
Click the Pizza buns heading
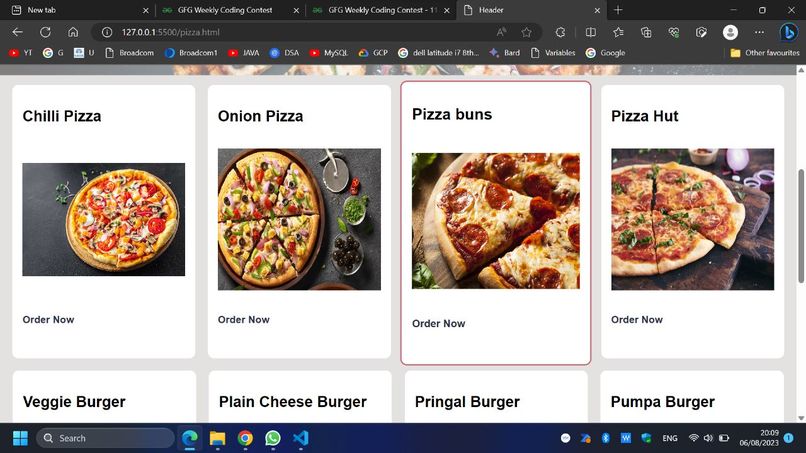[452, 114]
